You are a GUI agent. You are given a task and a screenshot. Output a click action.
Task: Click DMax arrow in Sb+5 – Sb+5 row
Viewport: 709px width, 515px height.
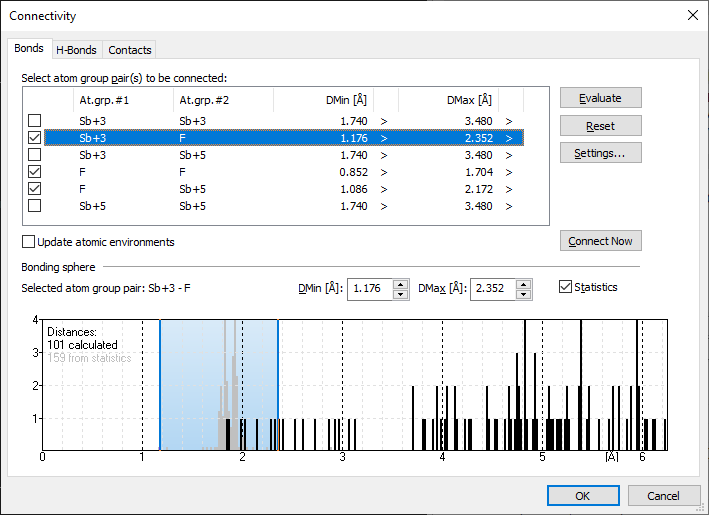coord(509,206)
